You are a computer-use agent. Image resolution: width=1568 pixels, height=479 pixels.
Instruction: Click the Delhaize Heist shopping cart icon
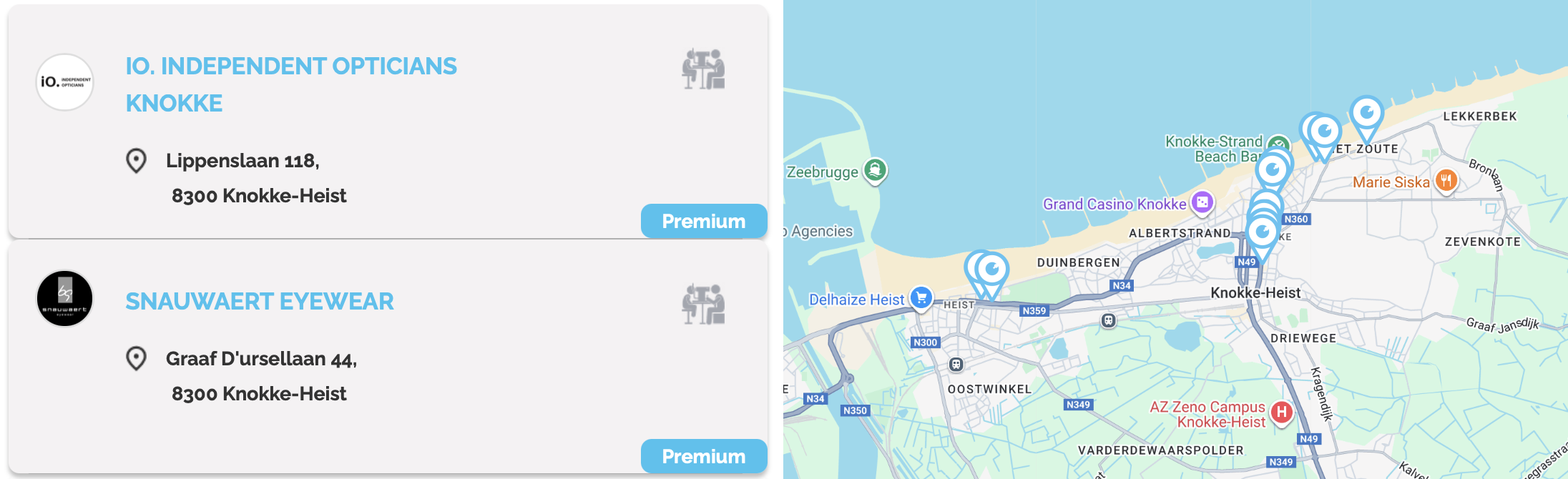point(921,298)
